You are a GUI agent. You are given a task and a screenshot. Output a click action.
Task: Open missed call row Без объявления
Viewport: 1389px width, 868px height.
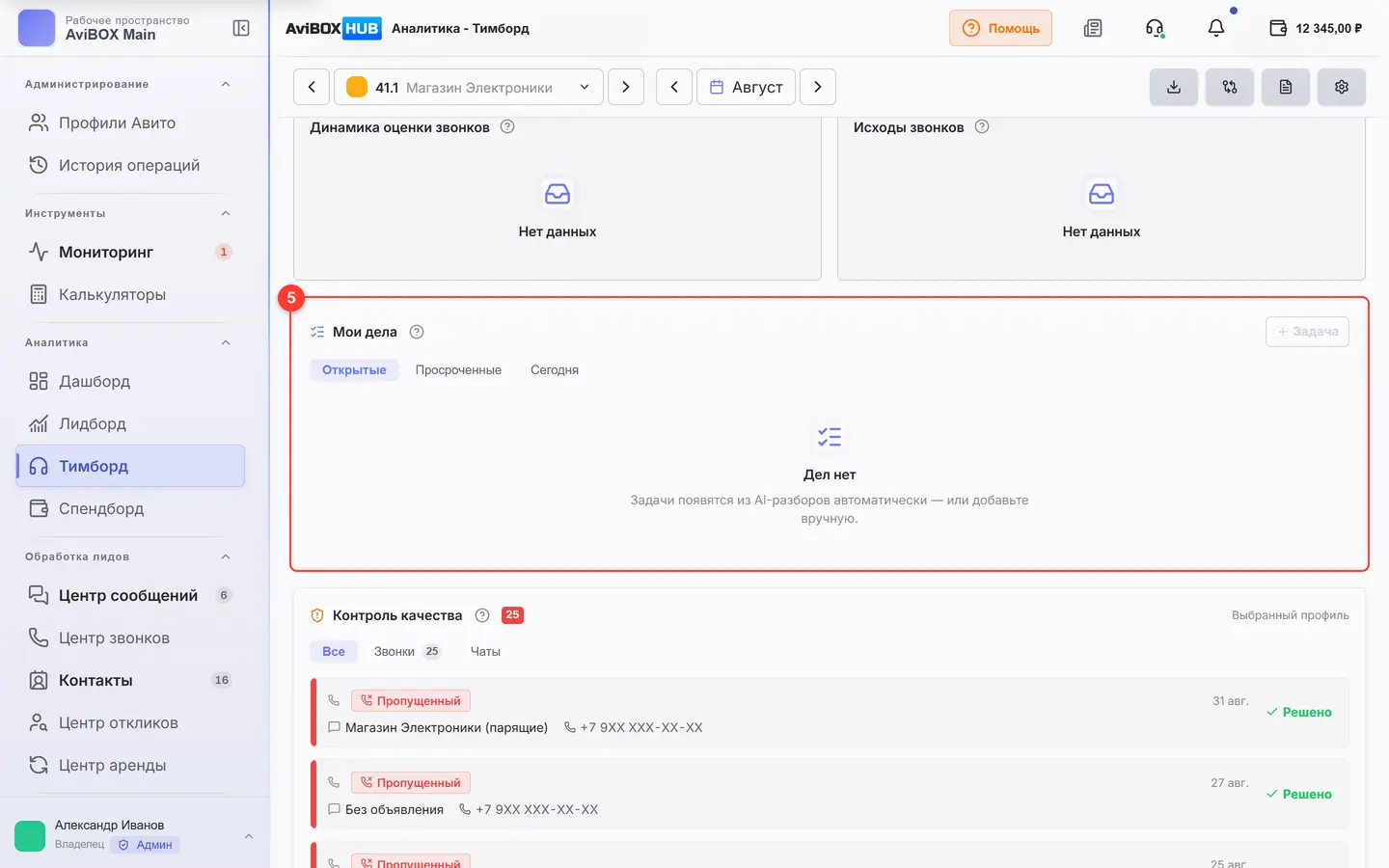point(830,795)
